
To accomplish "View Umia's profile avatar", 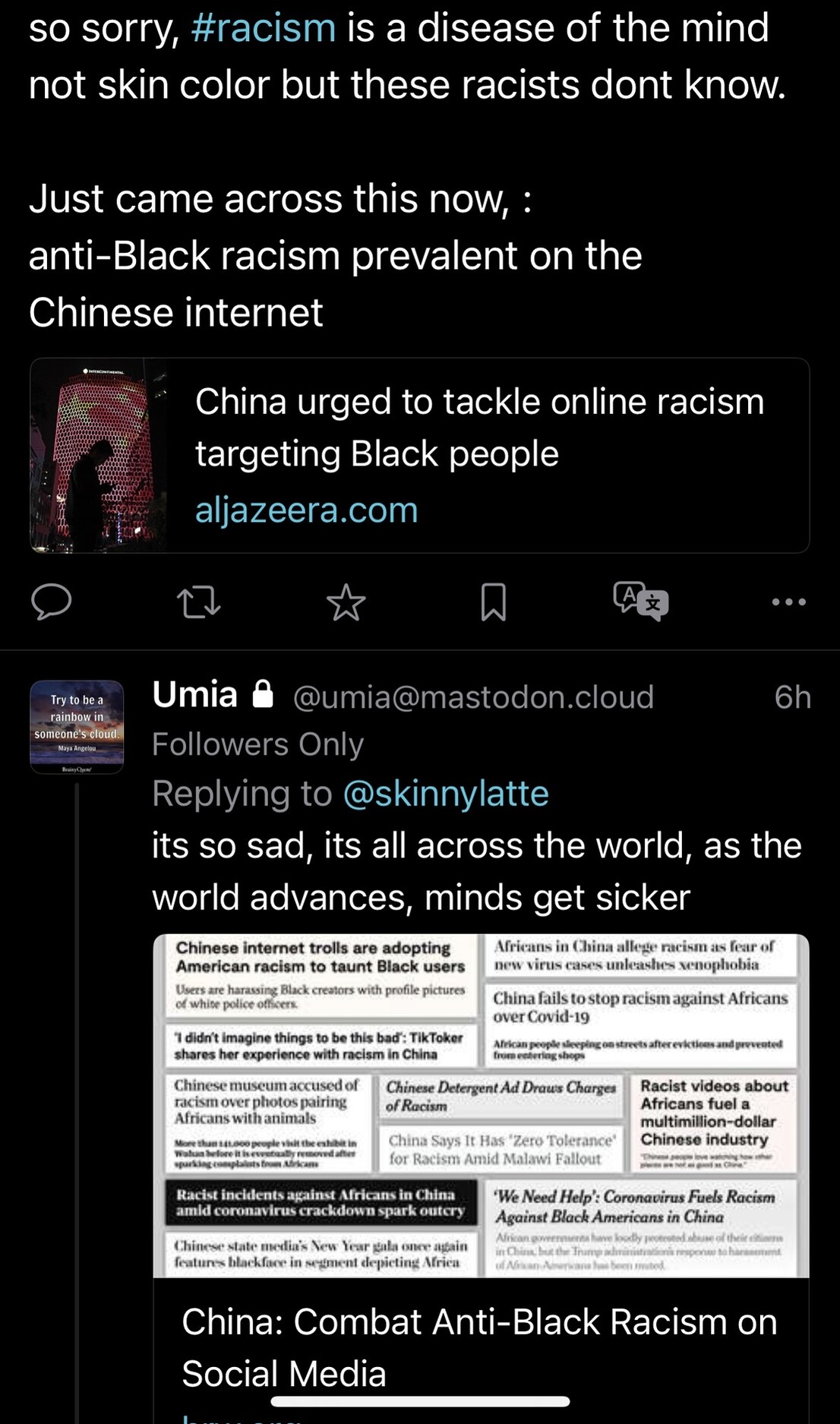I will click(x=77, y=727).
